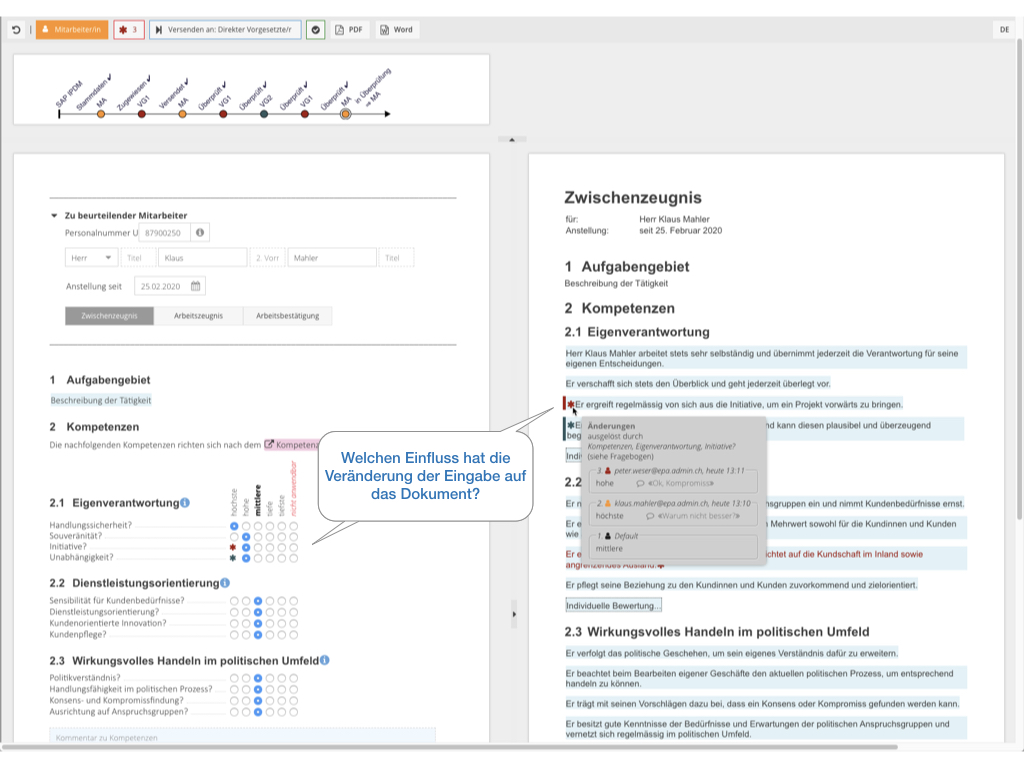Click the first Titel field

coord(138,258)
